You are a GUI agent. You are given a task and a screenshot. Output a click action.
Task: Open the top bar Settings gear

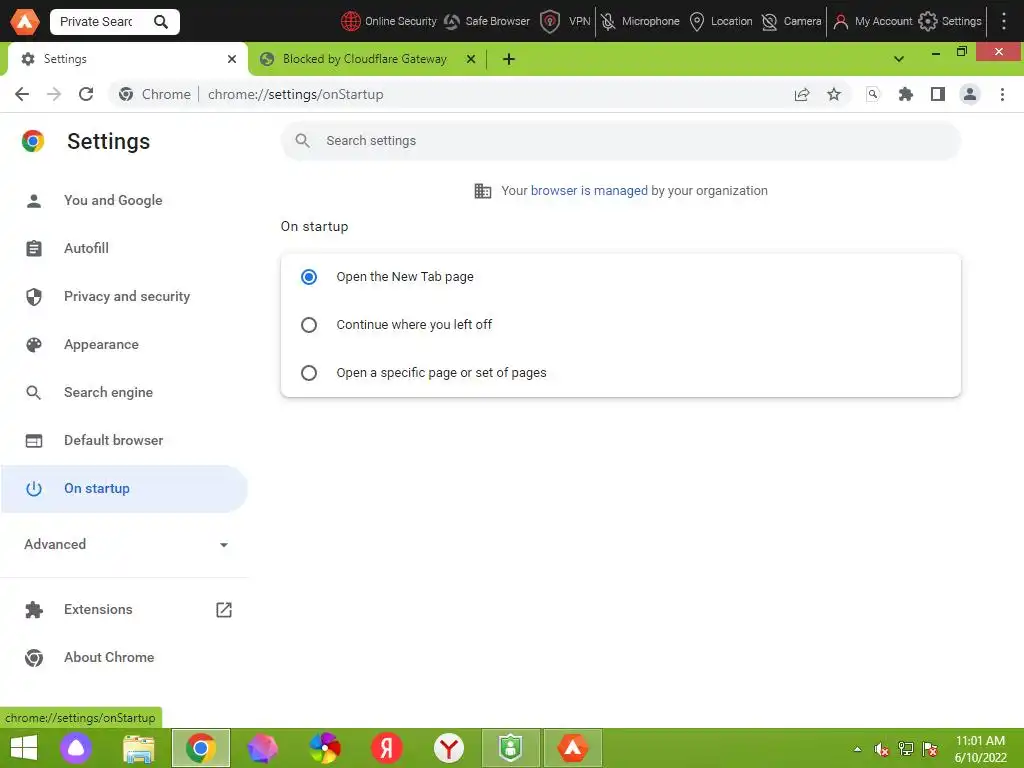[x=950, y=22]
